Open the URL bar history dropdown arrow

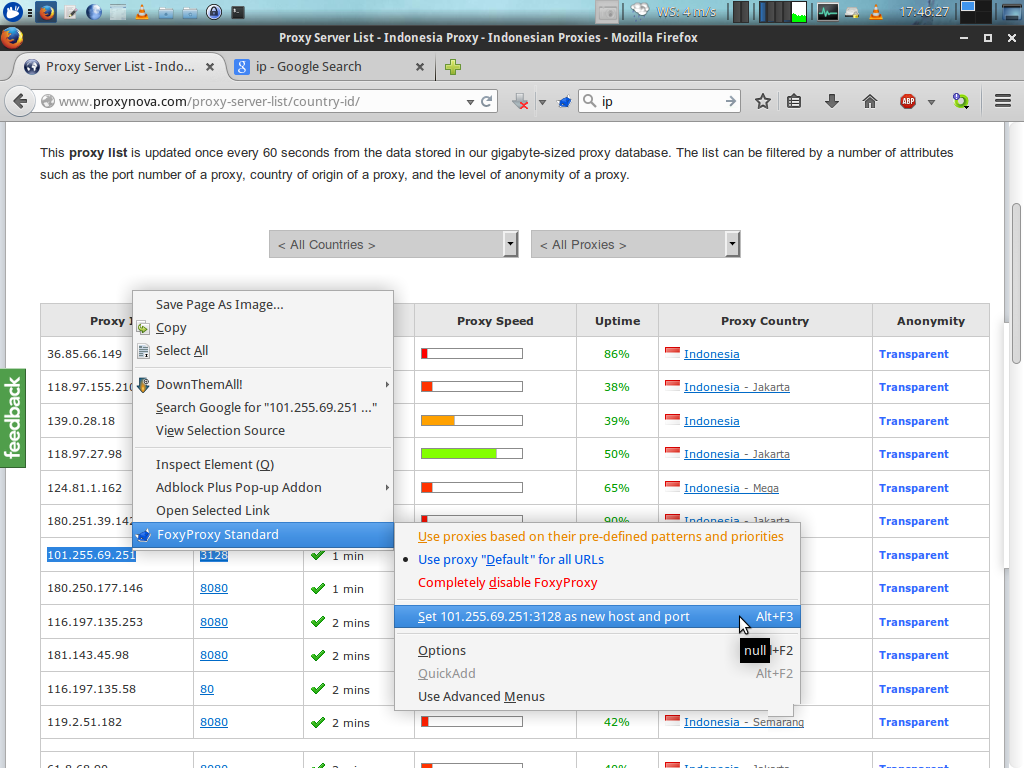click(x=470, y=102)
